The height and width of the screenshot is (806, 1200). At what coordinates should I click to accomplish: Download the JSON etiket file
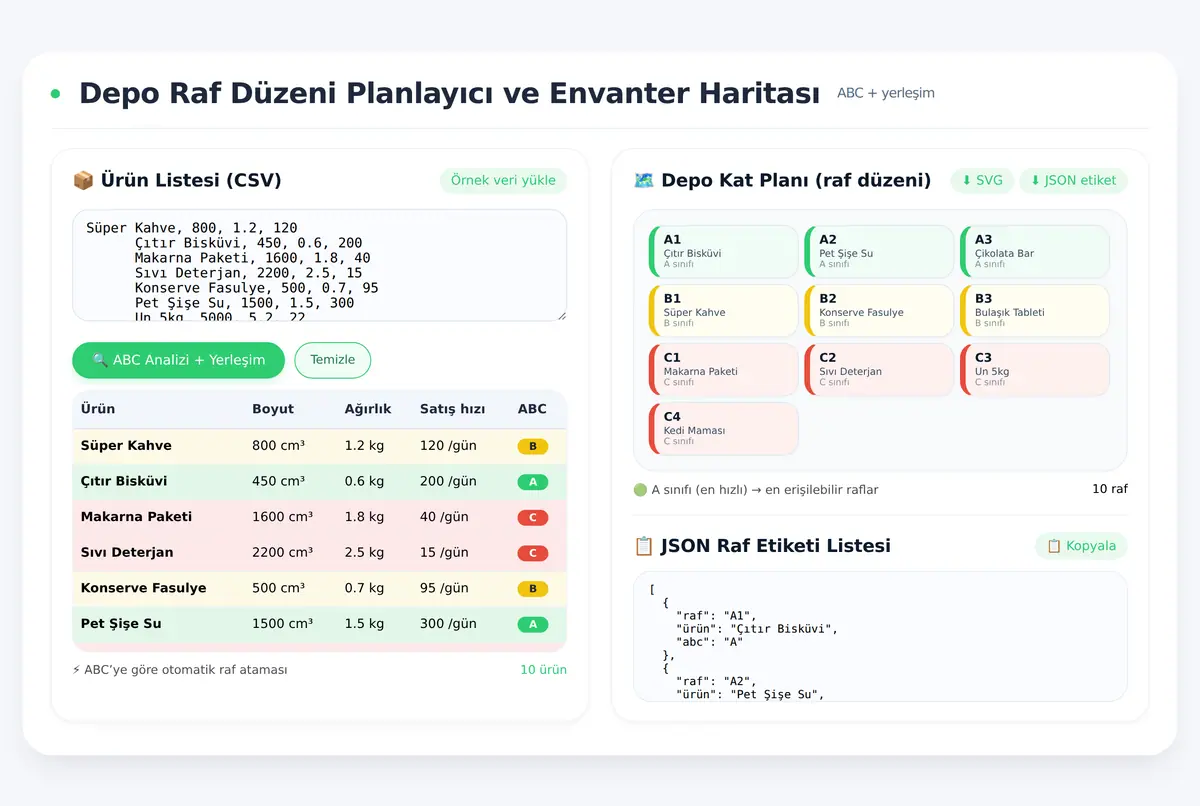click(x=1073, y=181)
